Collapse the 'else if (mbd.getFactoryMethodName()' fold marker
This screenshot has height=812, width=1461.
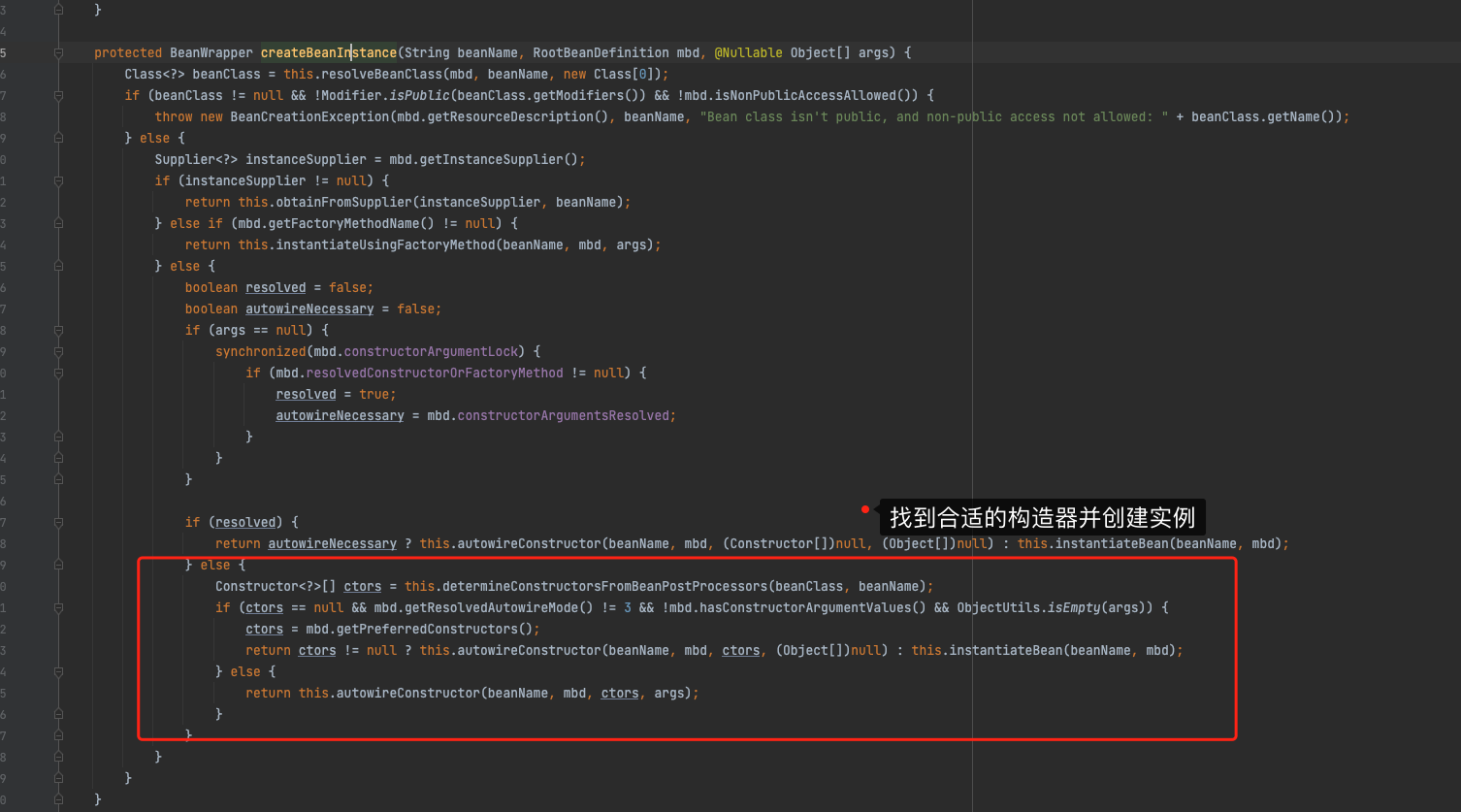tap(59, 224)
